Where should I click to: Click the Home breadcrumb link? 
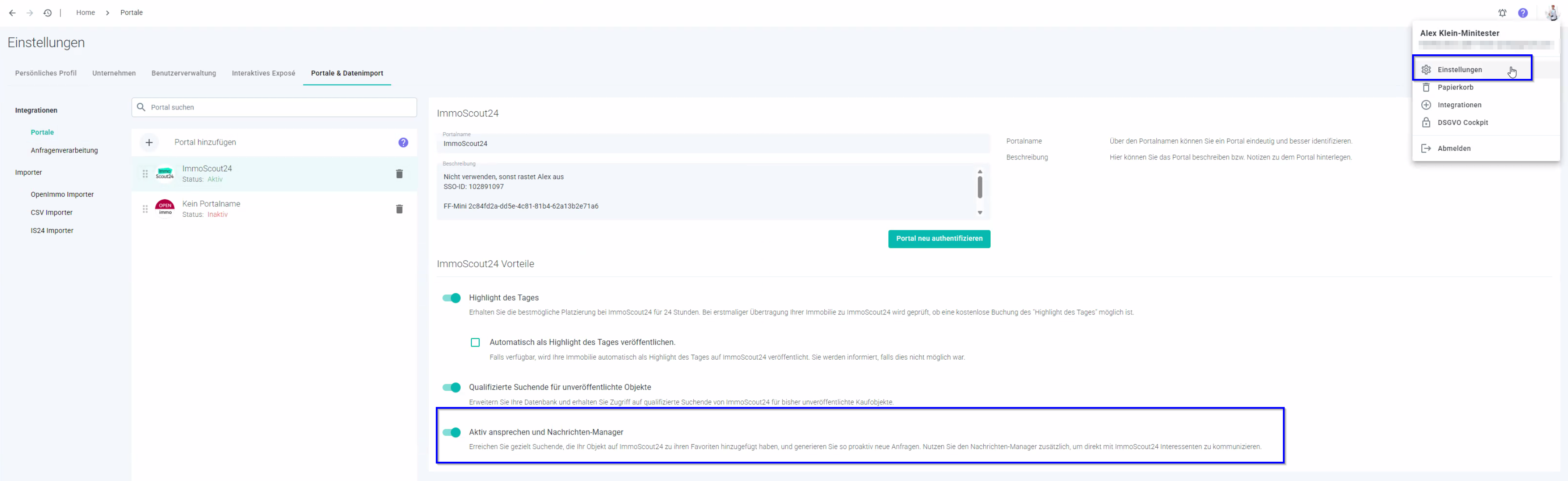85,13
